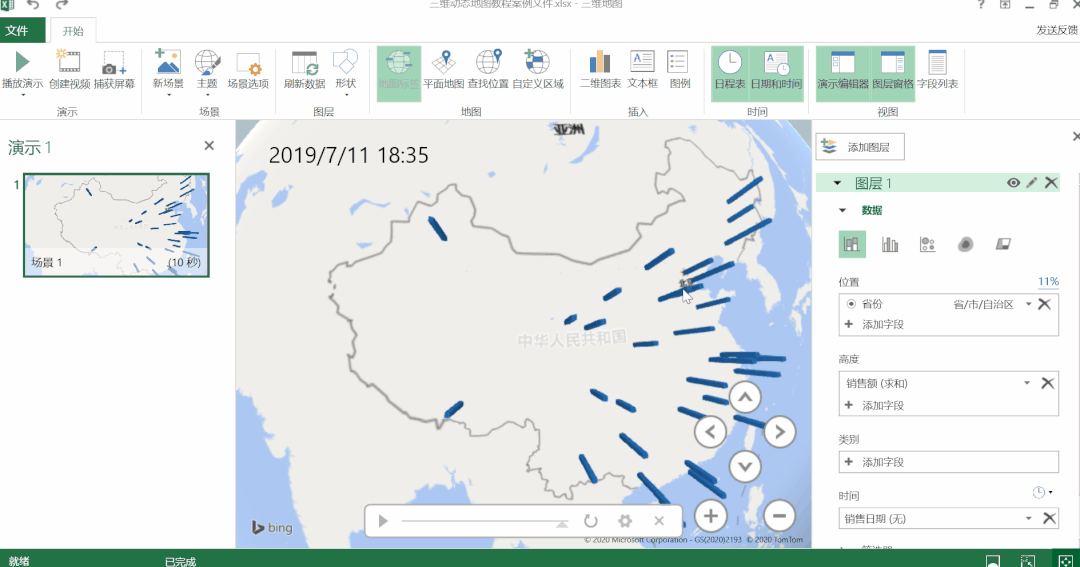Click the 播放演示 play tour icon
Viewport: 1080px width, 567px height.
click(x=22, y=61)
